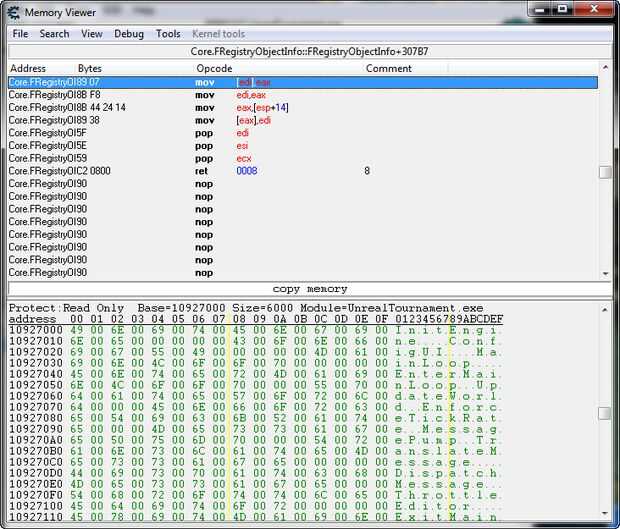
Task: Click hex view scrollbar down arrow
Action: tap(605, 513)
